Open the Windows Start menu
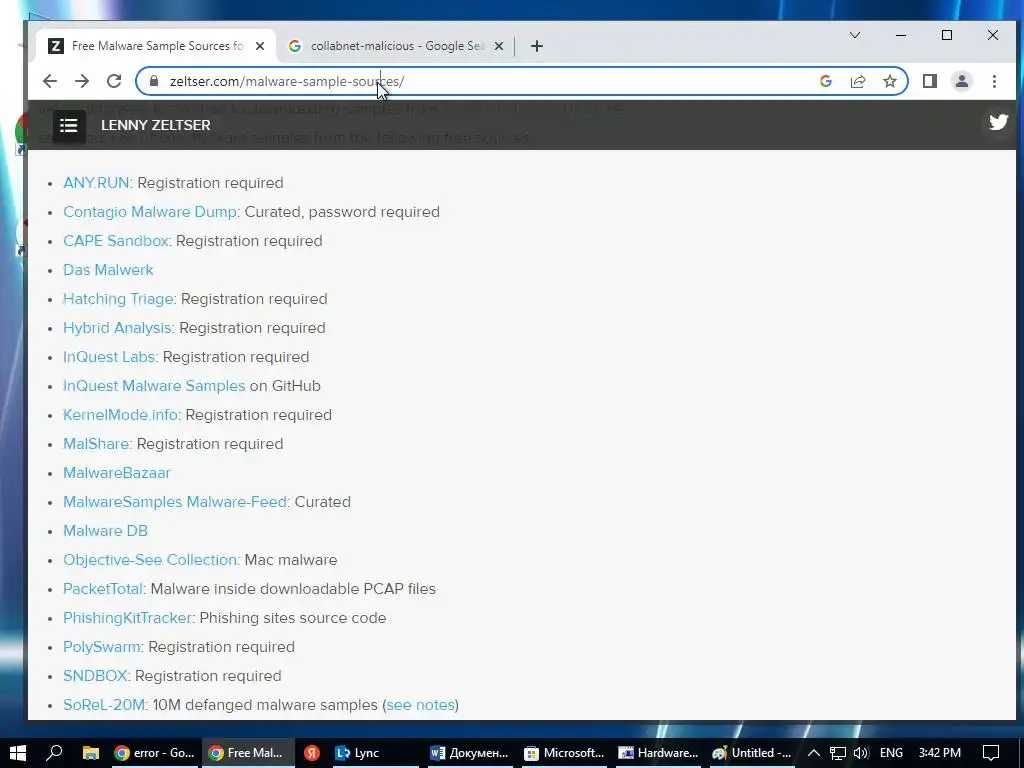 18,753
